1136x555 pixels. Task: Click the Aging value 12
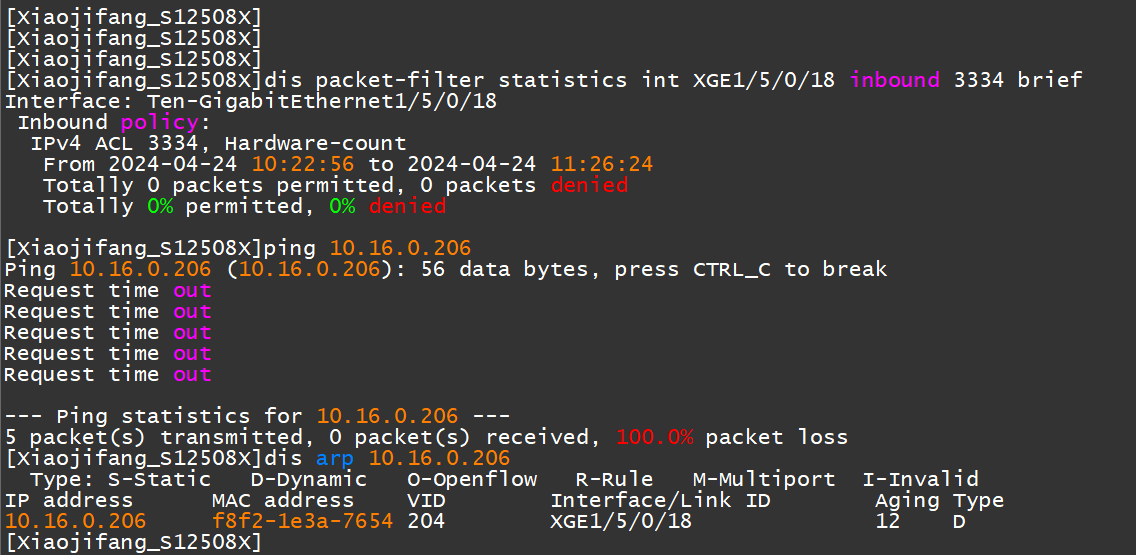point(887,521)
